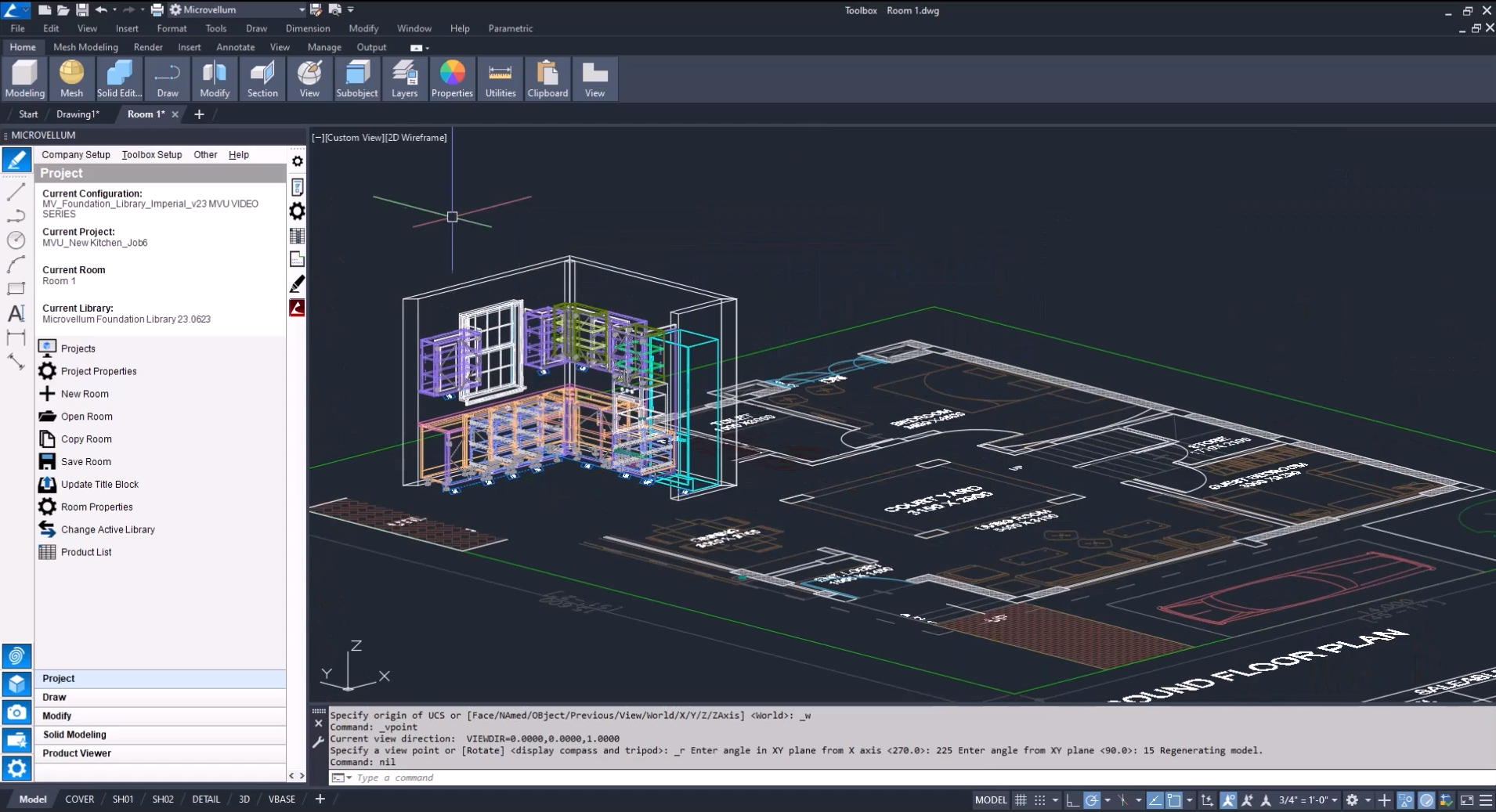Viewport: 1496px width, 812px height.
Task: Switch to the COVER layout tab
Action: point(79,799)
